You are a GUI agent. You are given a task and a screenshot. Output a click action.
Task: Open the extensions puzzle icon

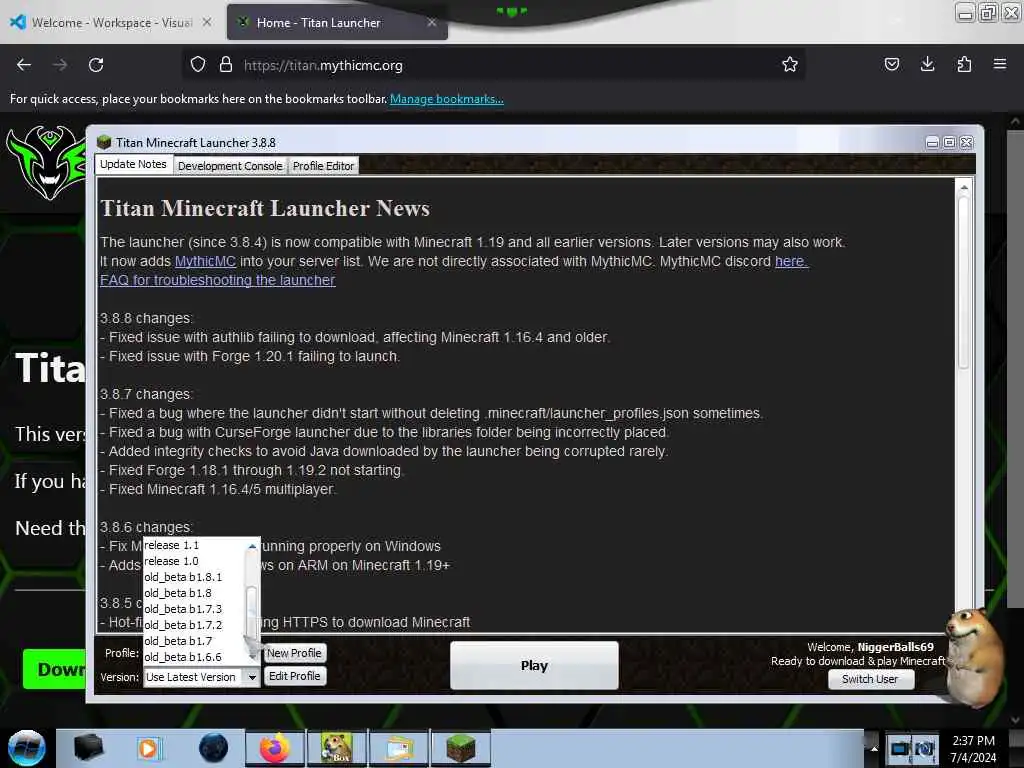pyautogui.click(x=964, y=65)
